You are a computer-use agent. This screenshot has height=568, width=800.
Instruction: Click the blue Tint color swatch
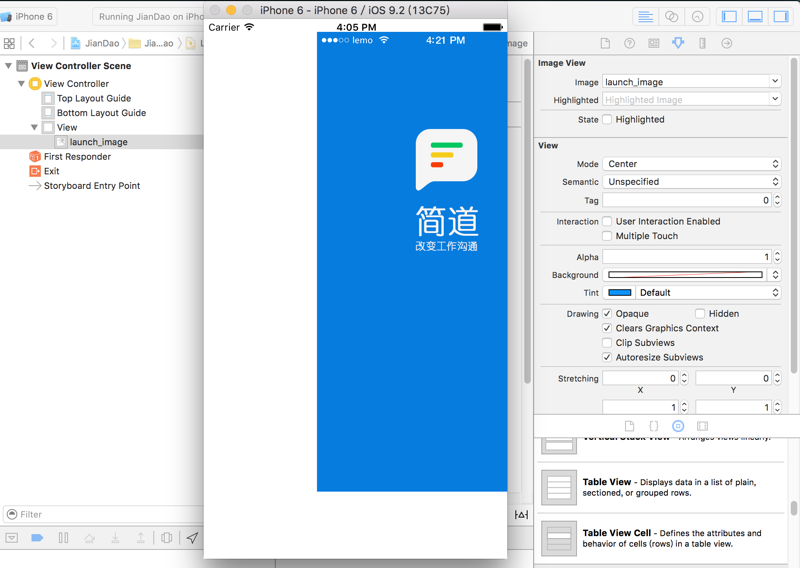pyautogui.click(x=619, y=293)
